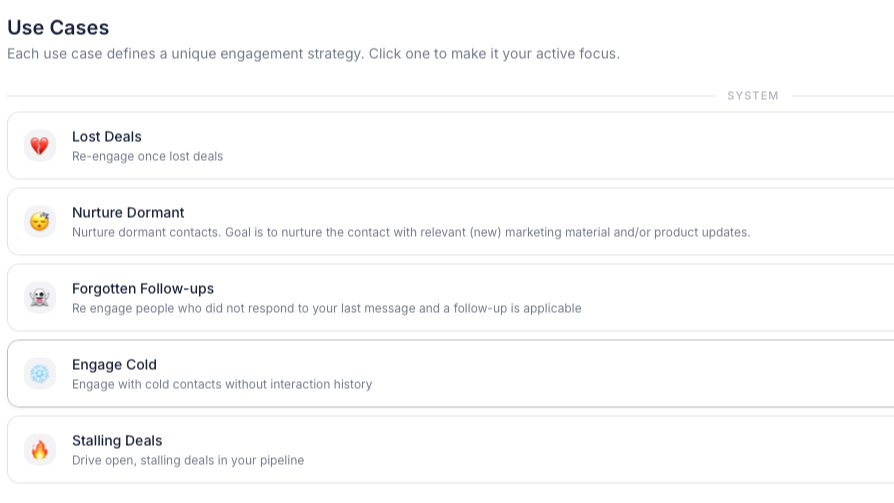Click 'Engage with cold contacts' description text

pos(222,384)
